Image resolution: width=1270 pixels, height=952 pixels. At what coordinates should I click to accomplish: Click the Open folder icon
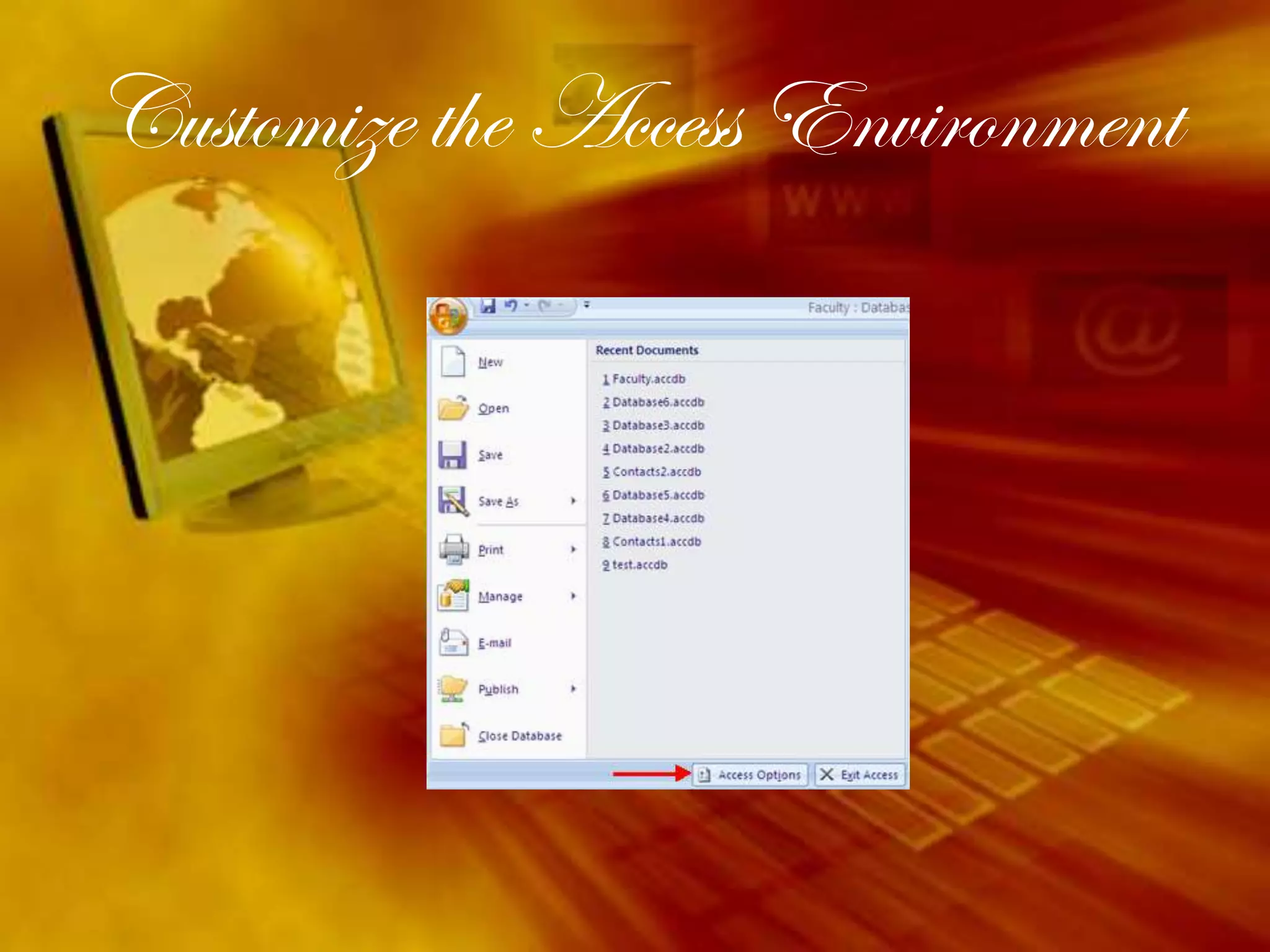[453, 408]
